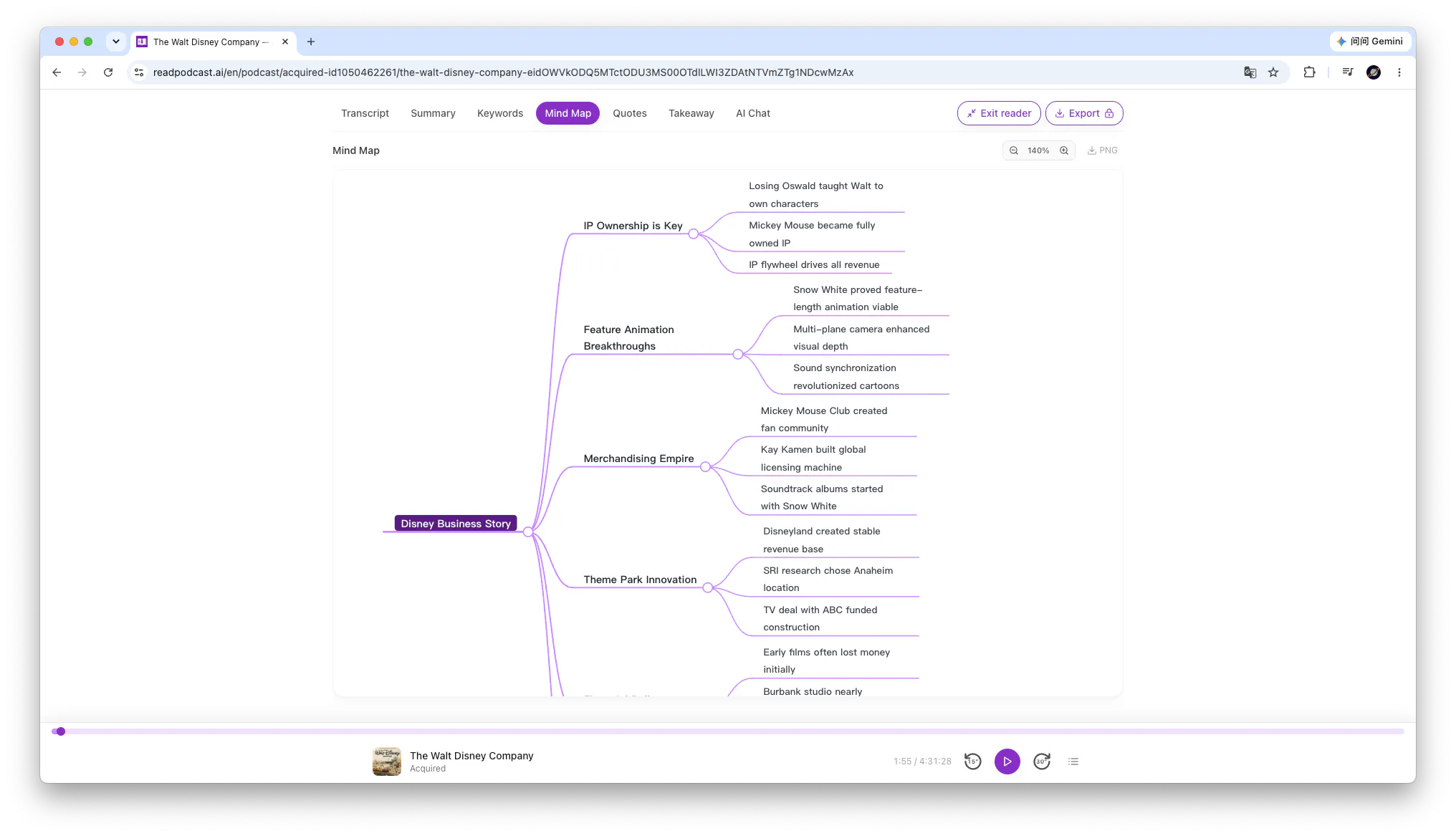Open the Summary tab

click(x=433, y=113)
